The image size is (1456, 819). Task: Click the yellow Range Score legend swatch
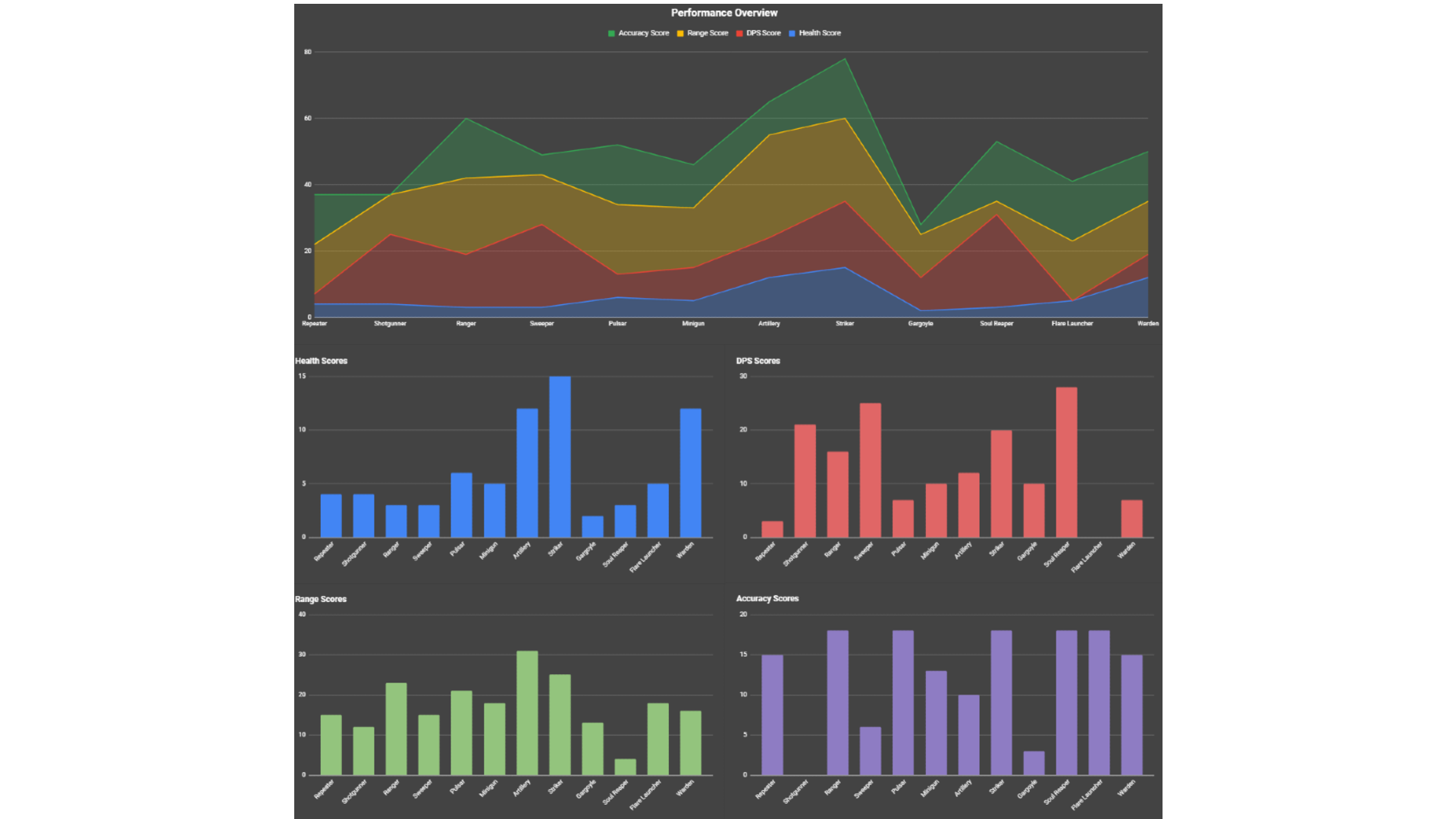point(680,33)
